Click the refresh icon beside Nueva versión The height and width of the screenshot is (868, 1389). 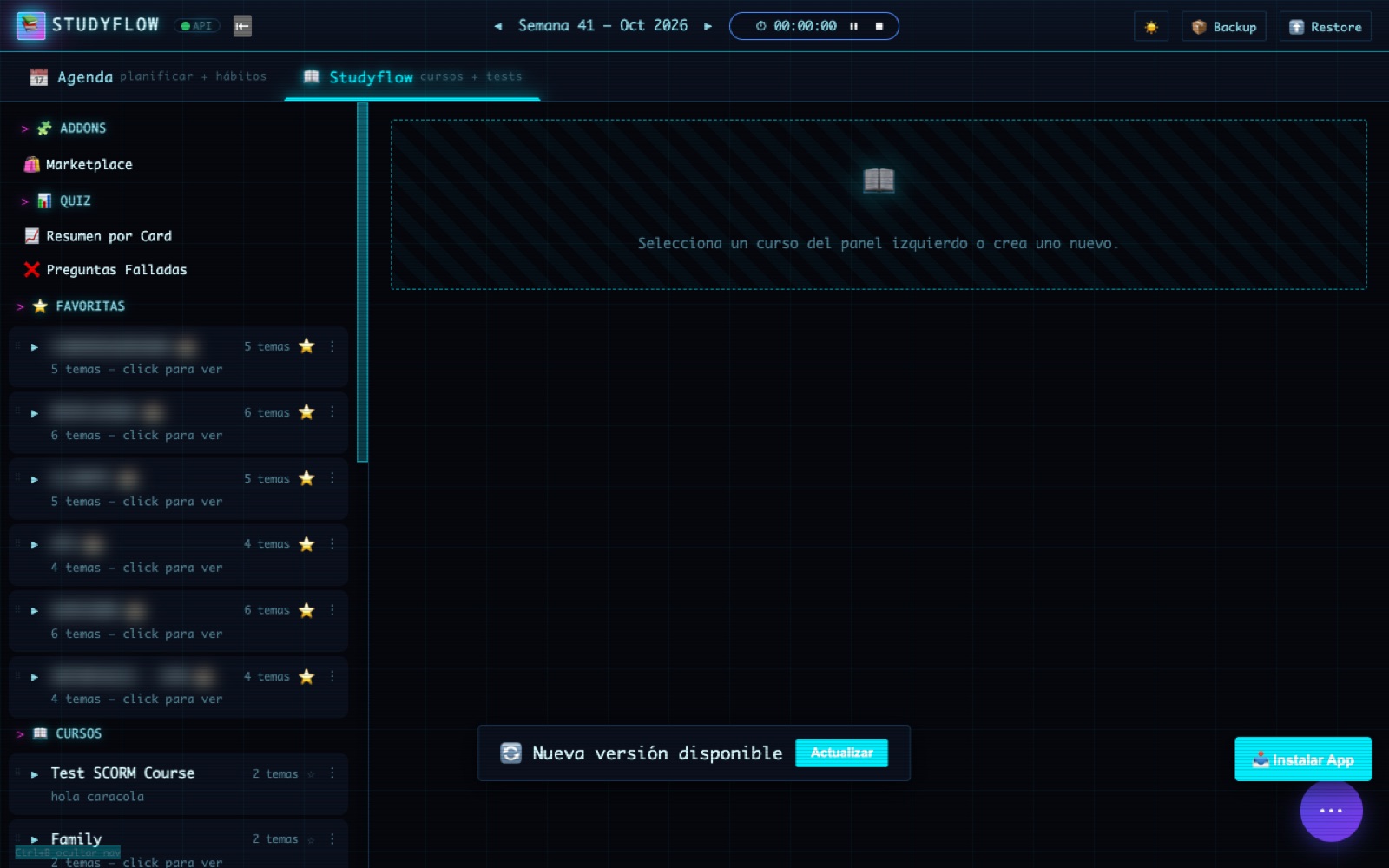click(x=510, y=753)
